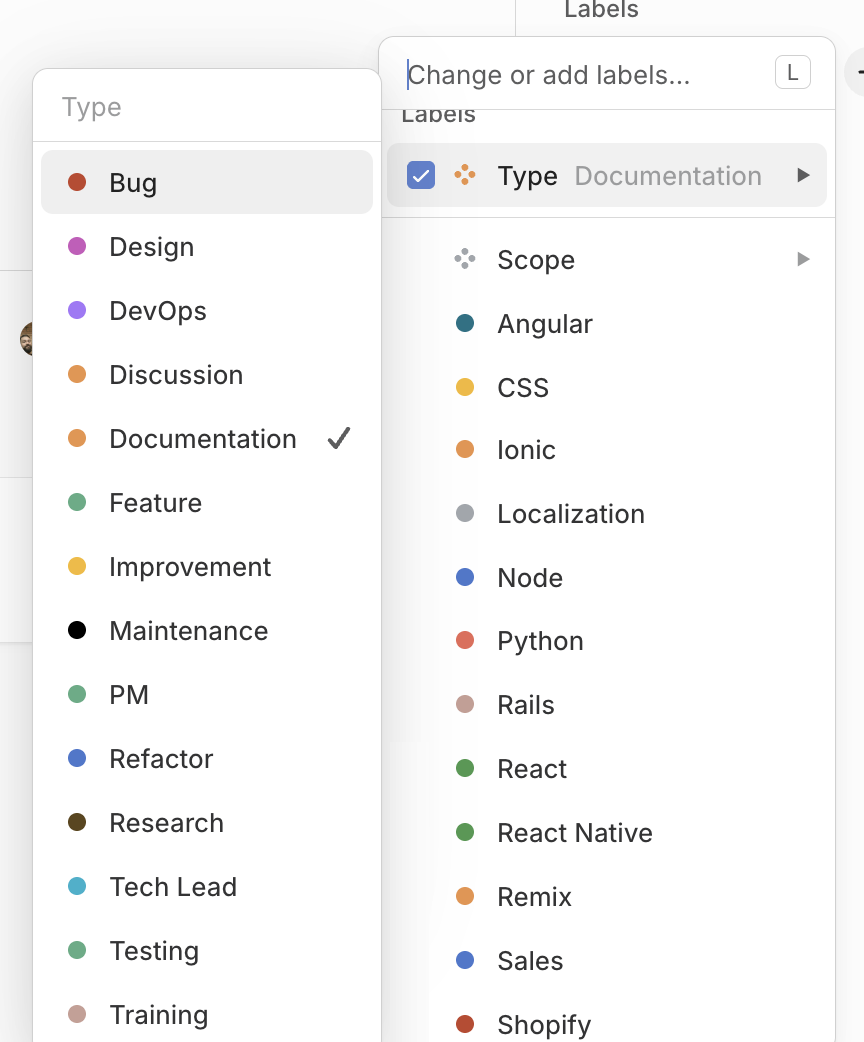
Task: Click the L keyboard shortcut badge
Action: coord(792,72)
